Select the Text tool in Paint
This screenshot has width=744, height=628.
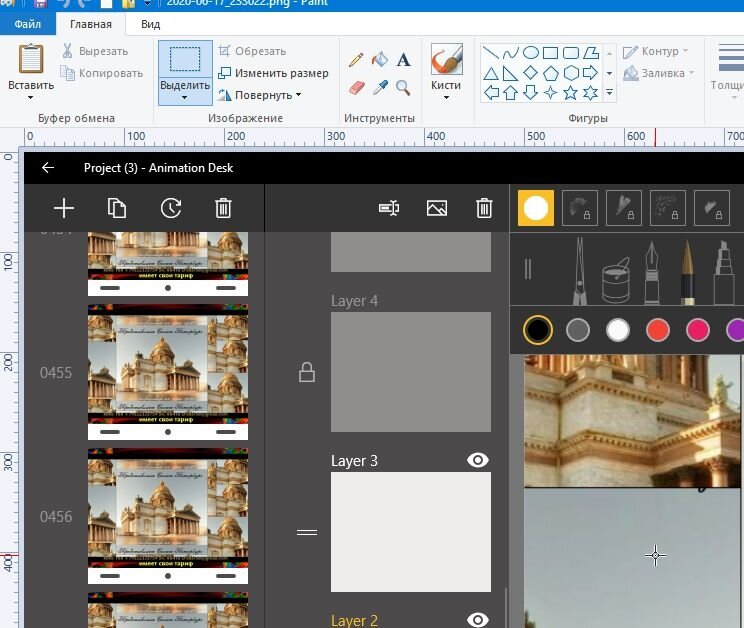click(x=403, y=60)
